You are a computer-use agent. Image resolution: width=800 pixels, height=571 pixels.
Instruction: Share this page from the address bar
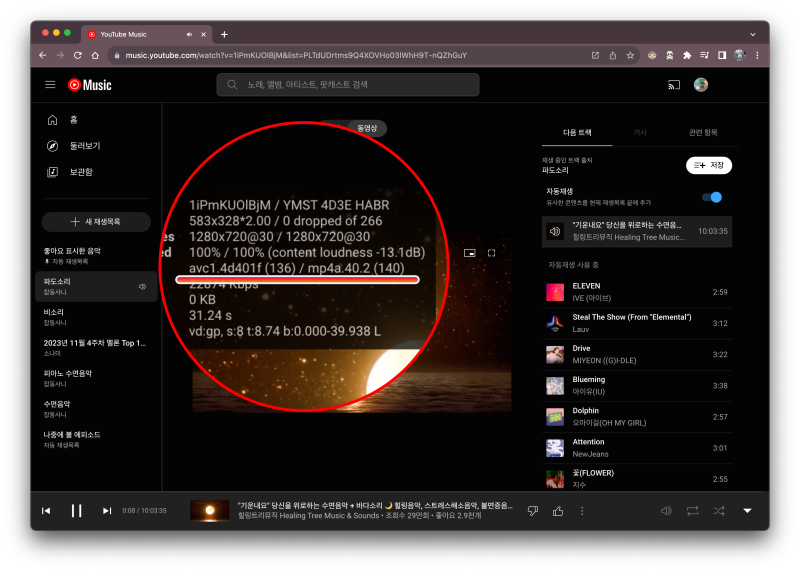click(x=613, y=55)
